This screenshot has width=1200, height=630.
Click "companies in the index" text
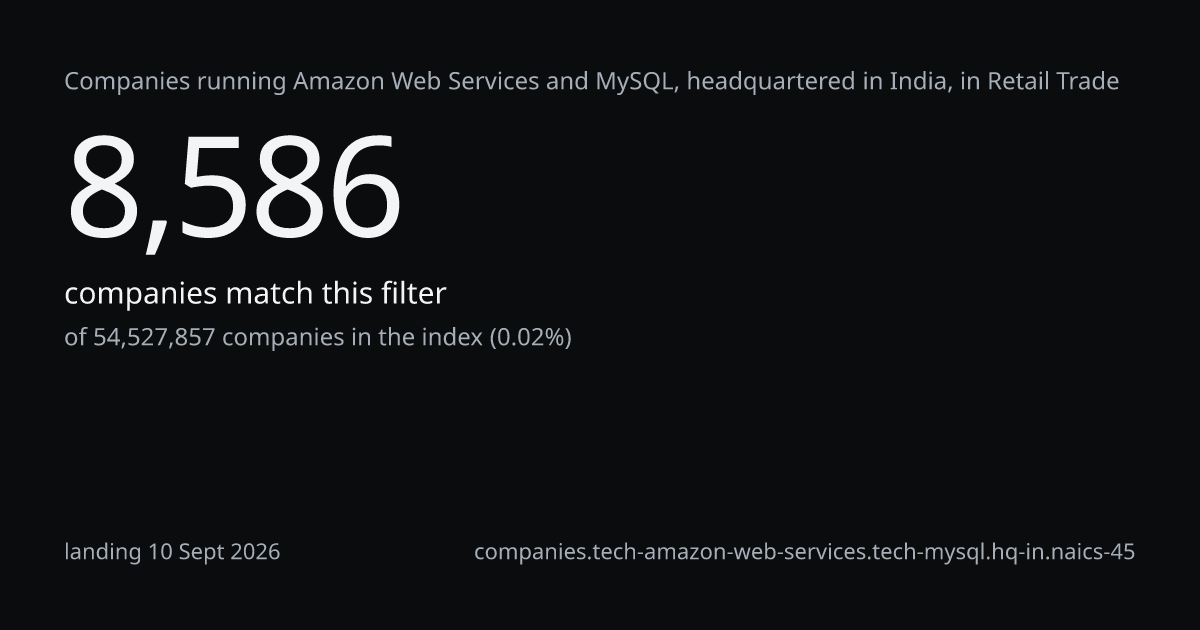point(352,337)
